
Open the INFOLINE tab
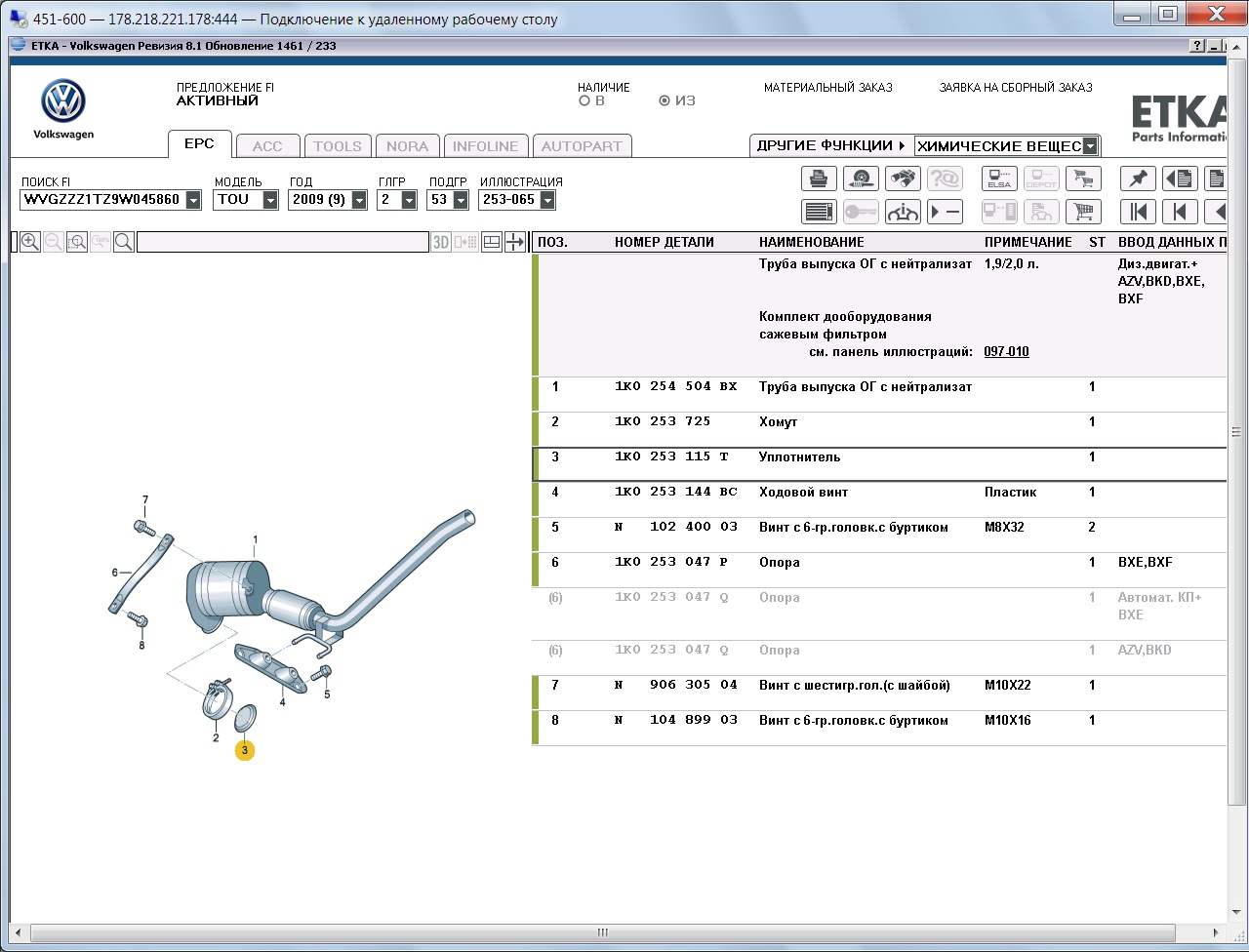[x=486, y=146]
